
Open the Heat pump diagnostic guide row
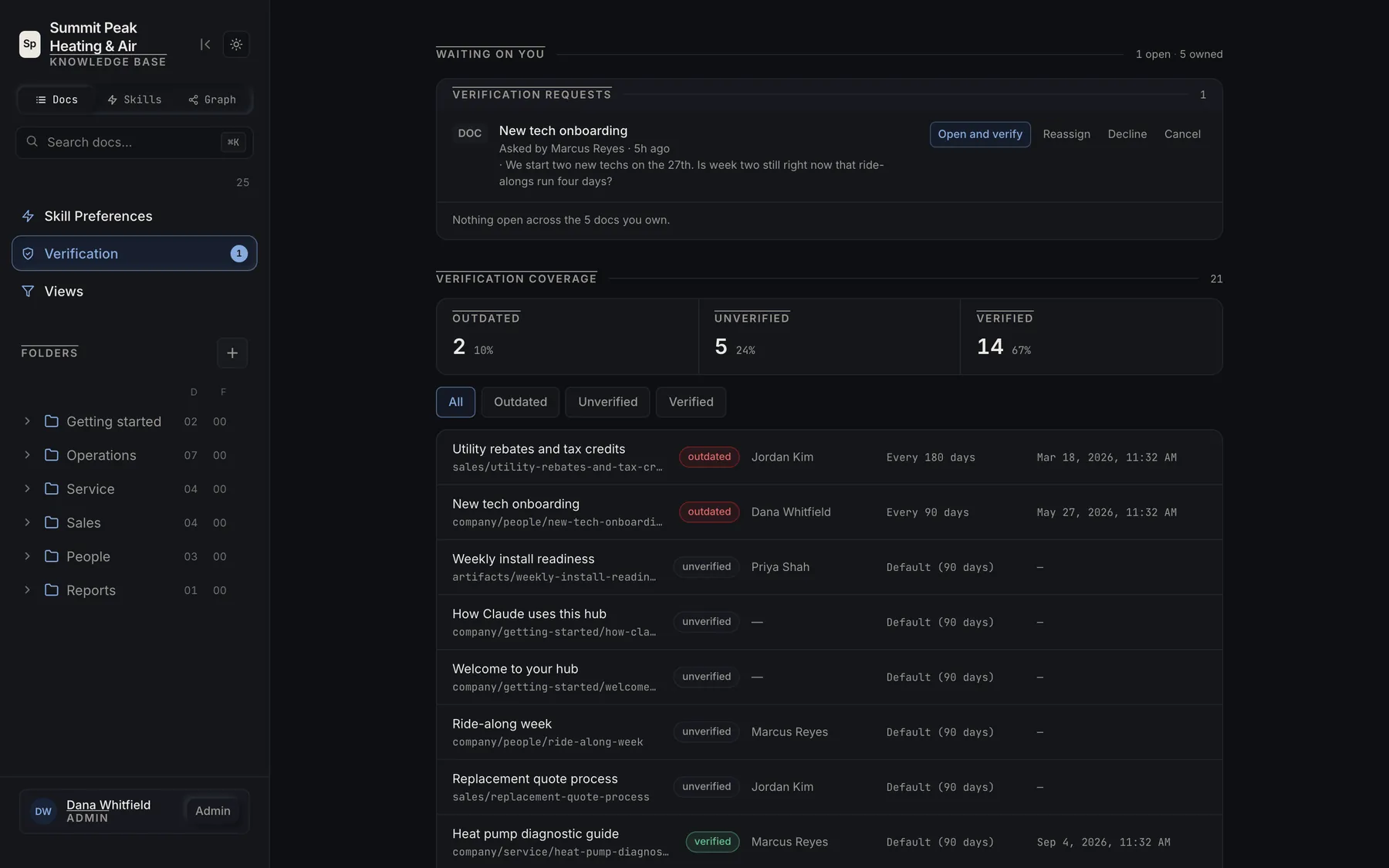point(830,842)
